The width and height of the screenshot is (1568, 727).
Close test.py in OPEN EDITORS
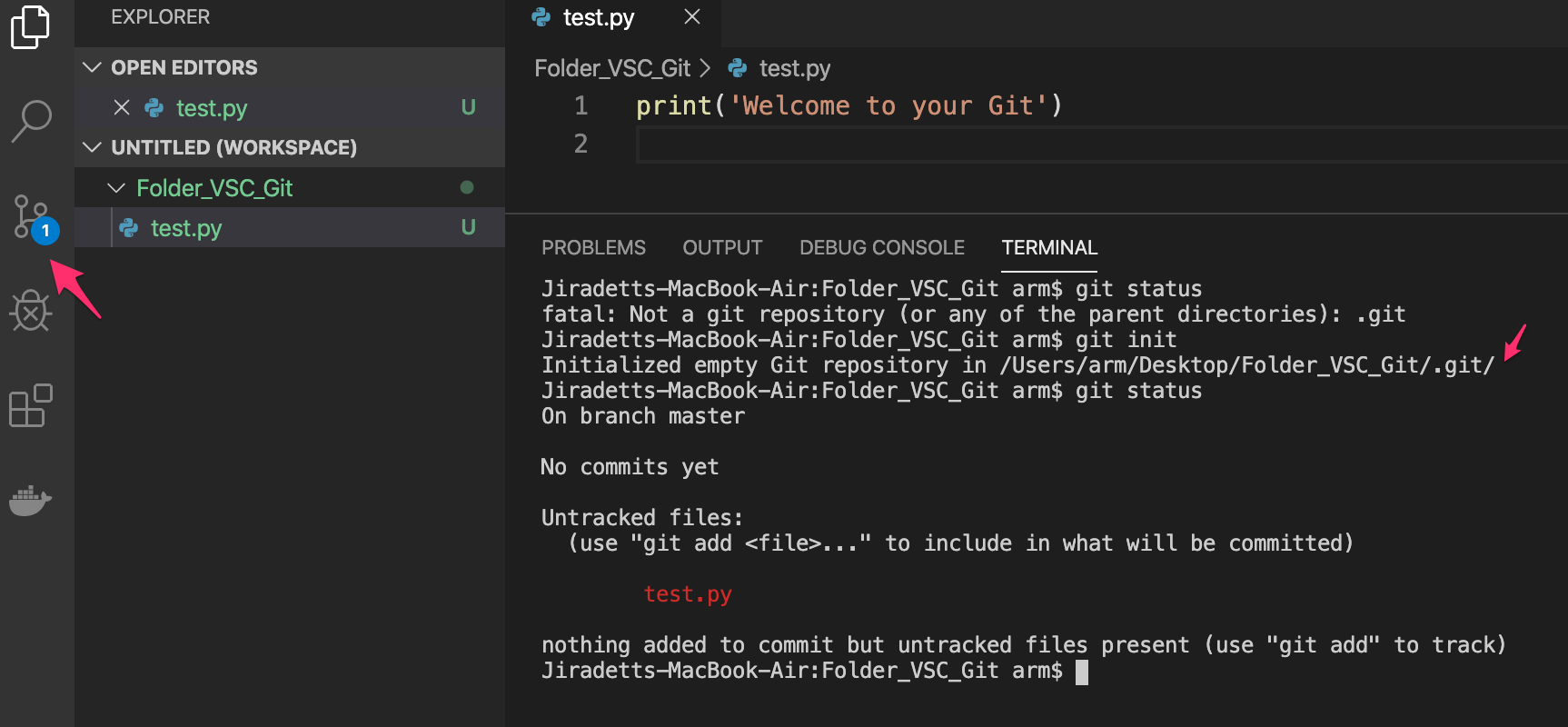tap(123, 107)
